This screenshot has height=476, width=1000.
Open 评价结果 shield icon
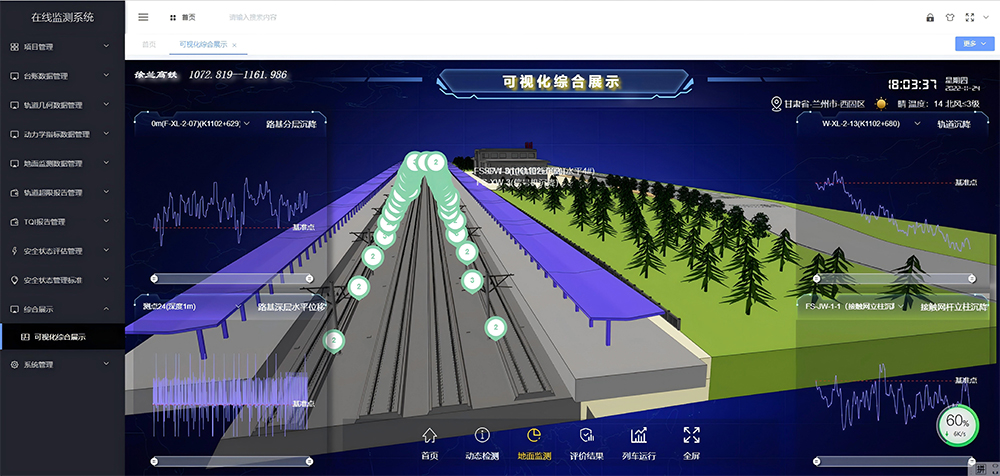[x=587, y=442]
